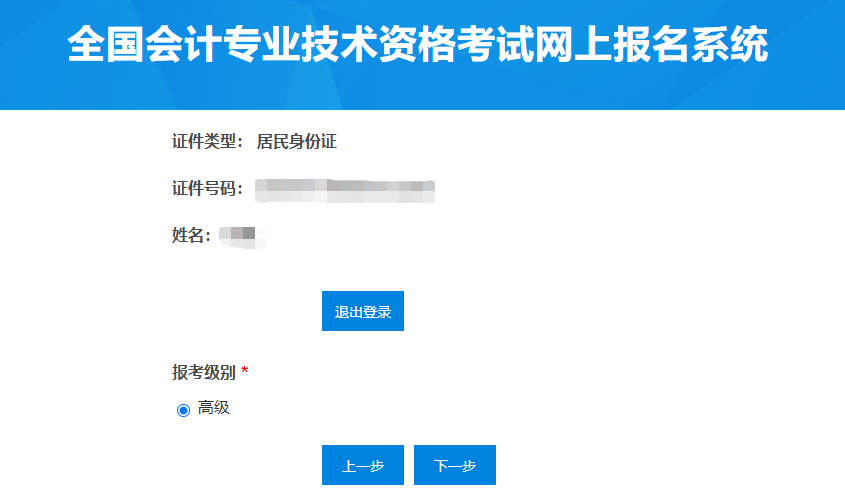The image size is (845, 492).
Task: Click the 姓名 label
Action: pos(191,236)
